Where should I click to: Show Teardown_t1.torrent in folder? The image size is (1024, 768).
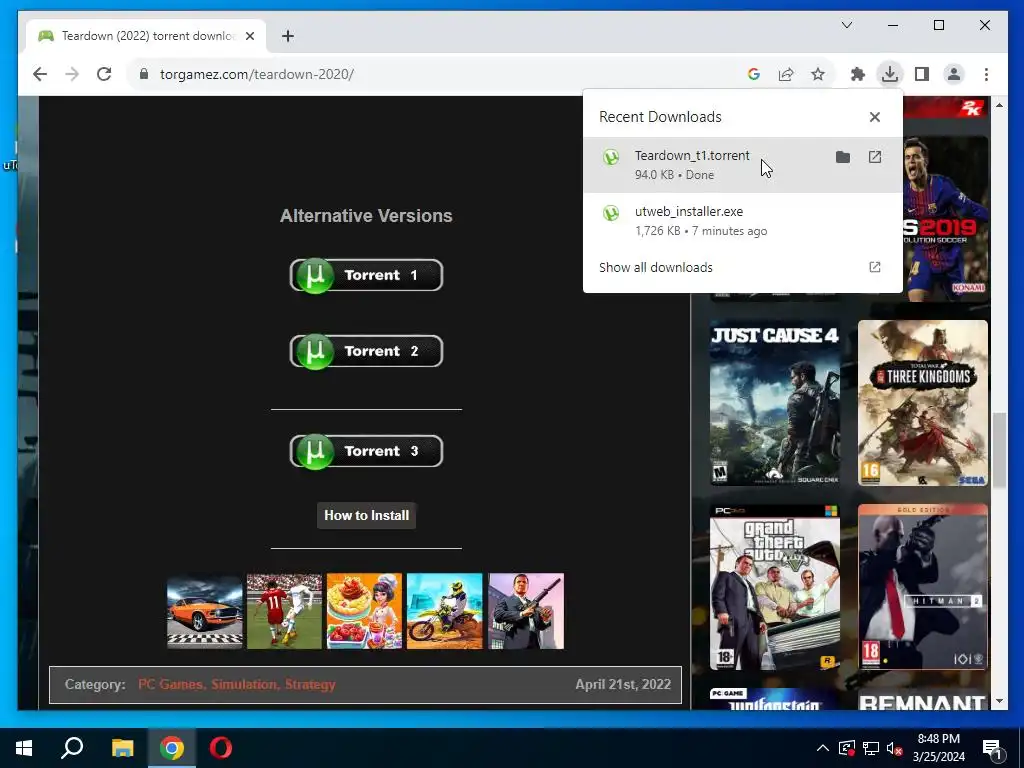(x=842, y=157)
